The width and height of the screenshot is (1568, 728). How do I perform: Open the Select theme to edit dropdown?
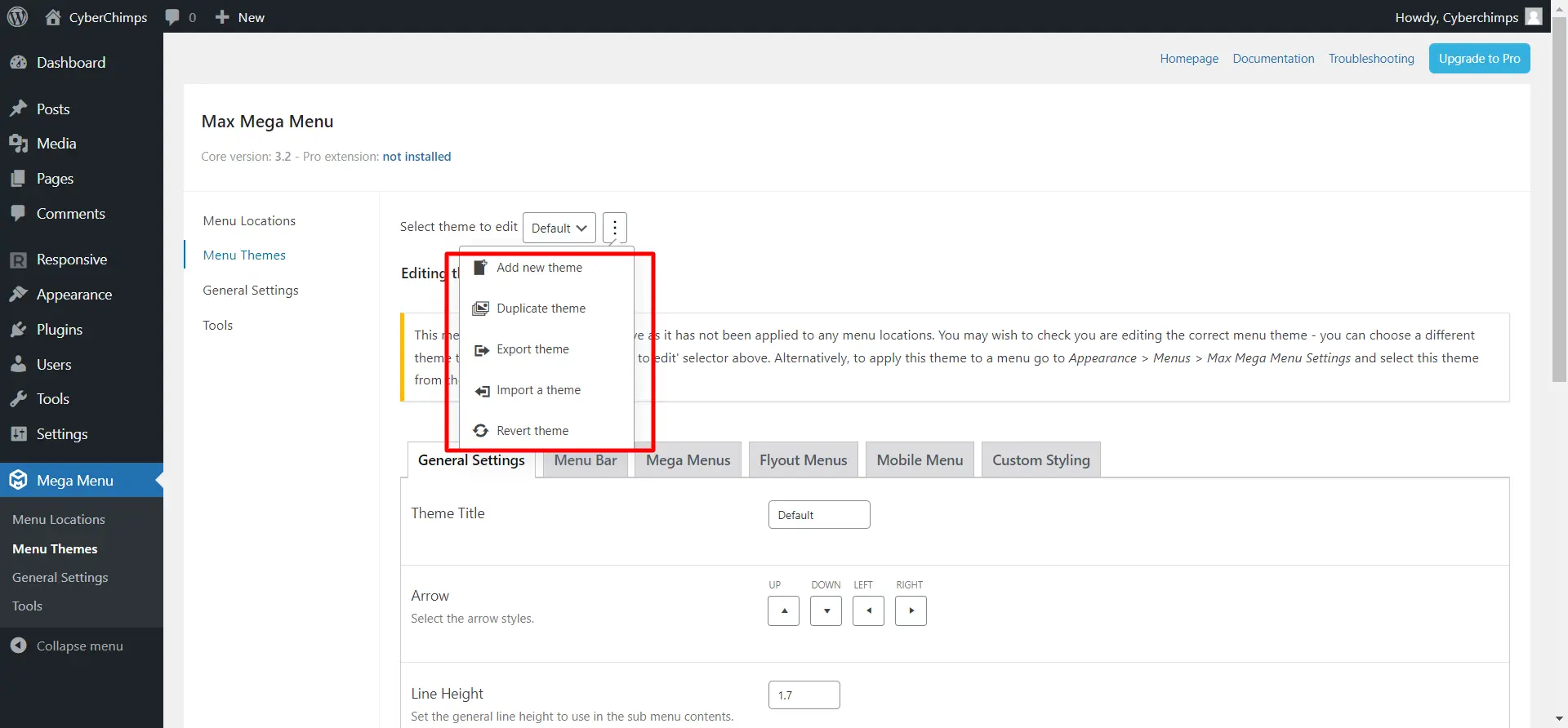(559, 228)
